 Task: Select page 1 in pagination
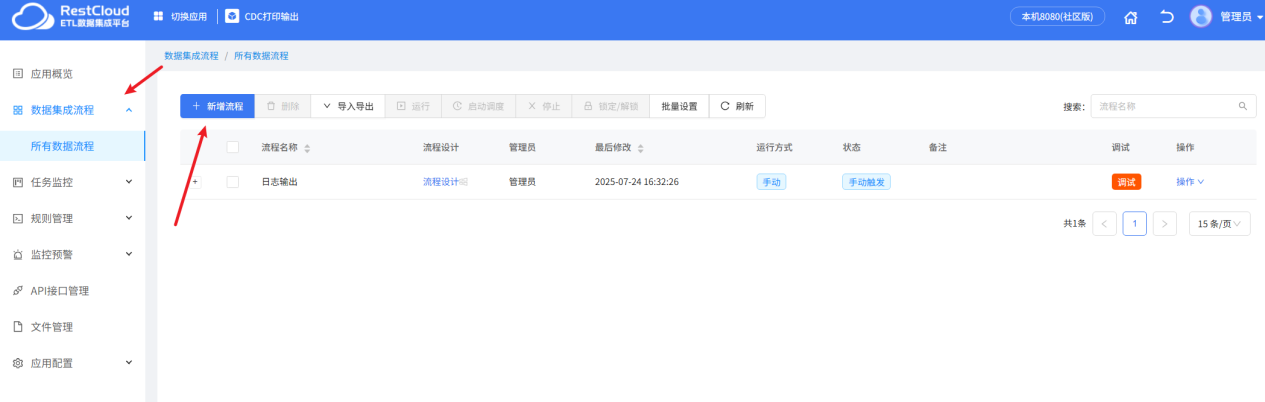coord(1135,224)
